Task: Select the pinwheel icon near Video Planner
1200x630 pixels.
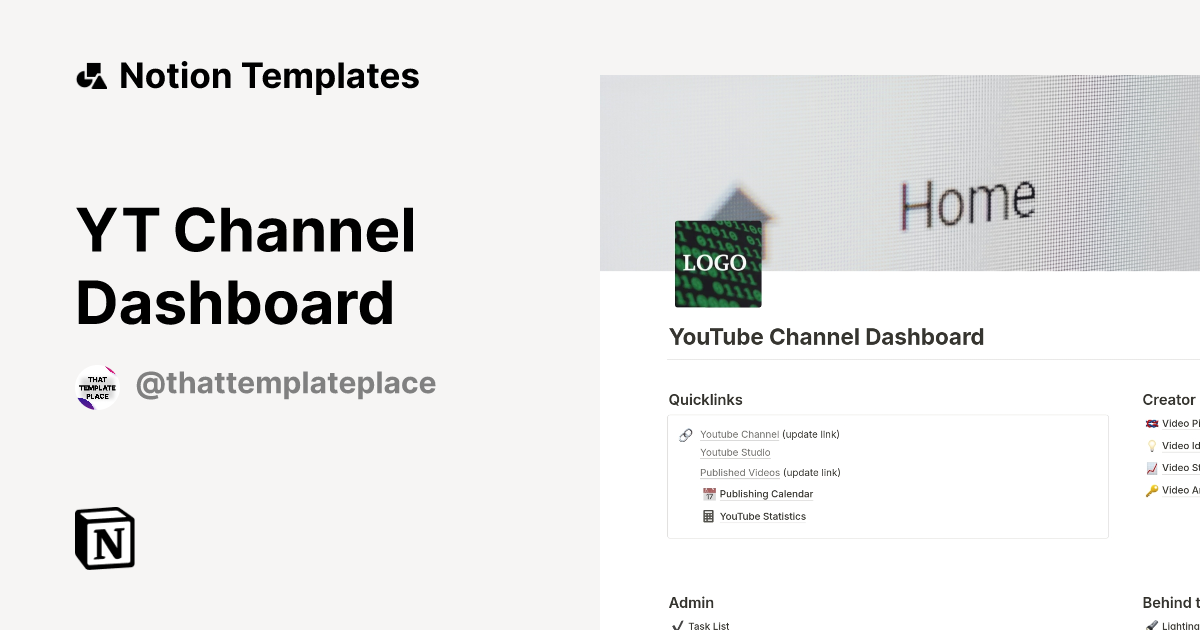Action: tap(1152, 423)
